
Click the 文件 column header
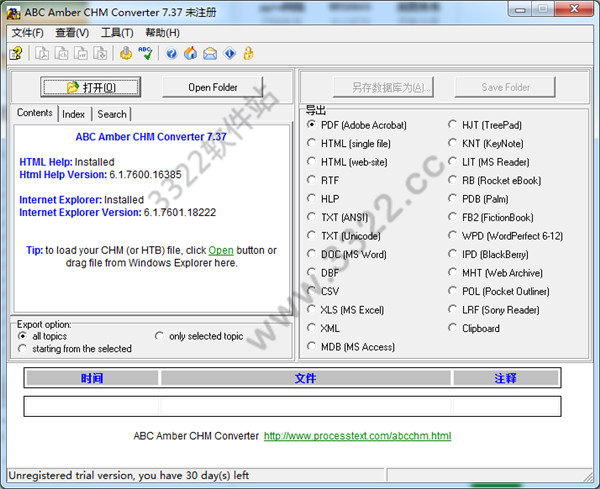[x=305, y=378]
